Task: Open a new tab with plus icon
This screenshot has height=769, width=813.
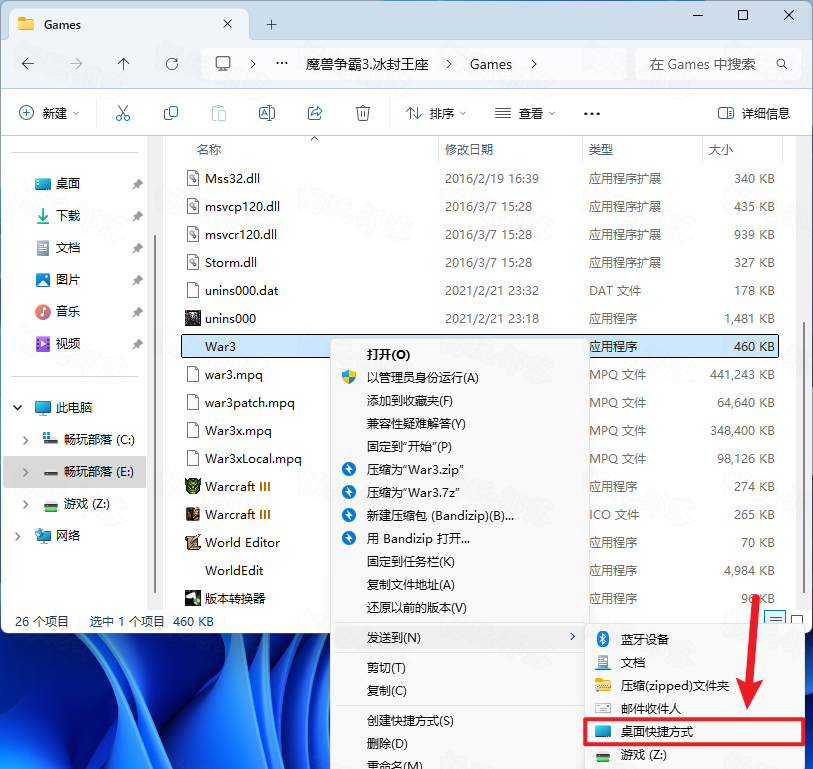Action: click(x=271, y=24)
